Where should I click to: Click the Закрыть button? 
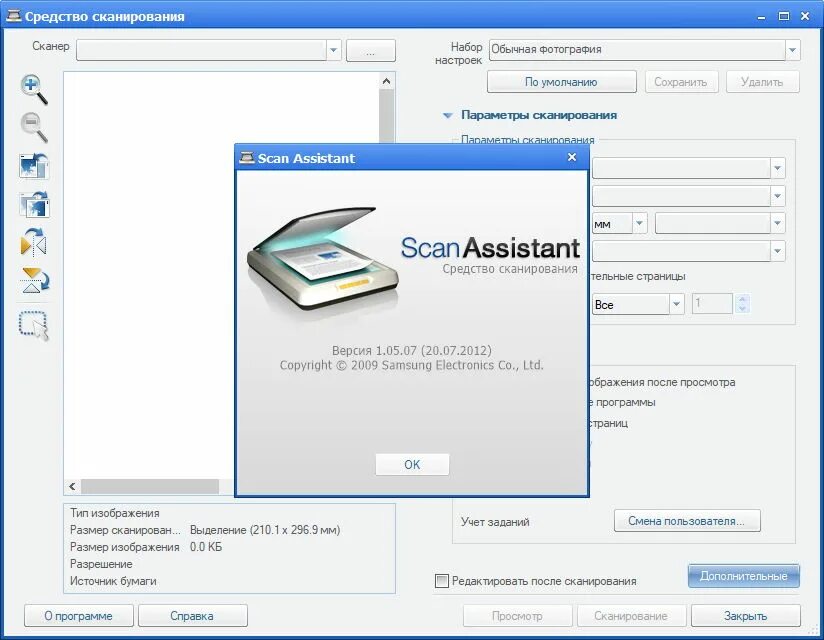click(x=746, y=615)
